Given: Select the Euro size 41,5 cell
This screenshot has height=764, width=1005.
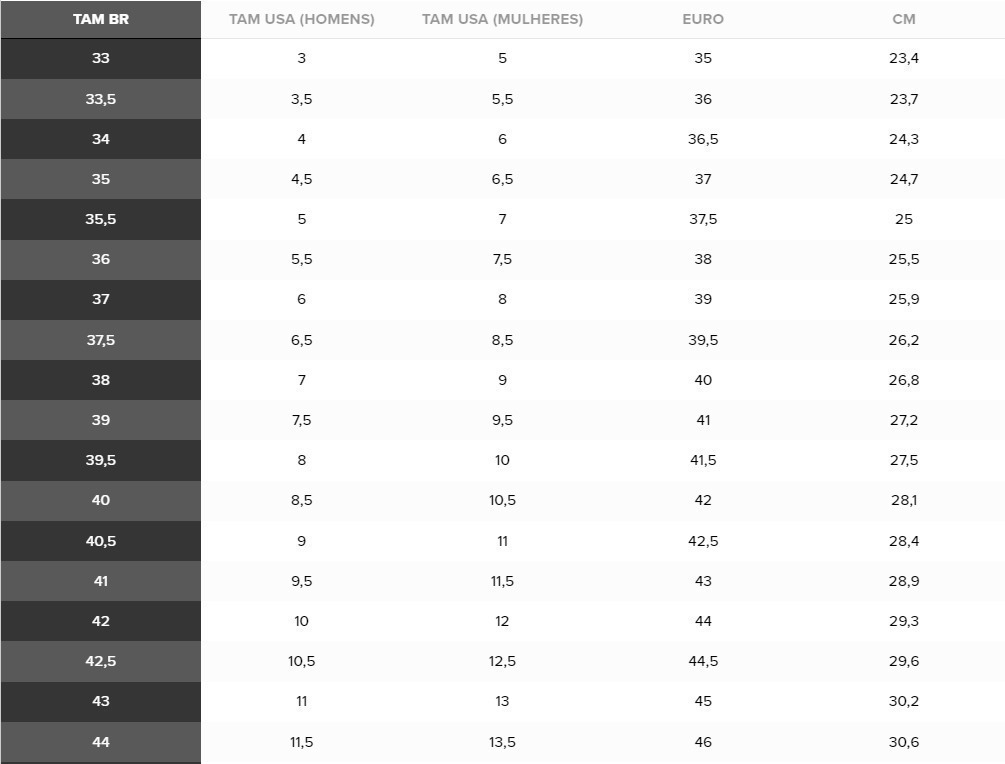Looking at the screenshot, I should (703, 460).
